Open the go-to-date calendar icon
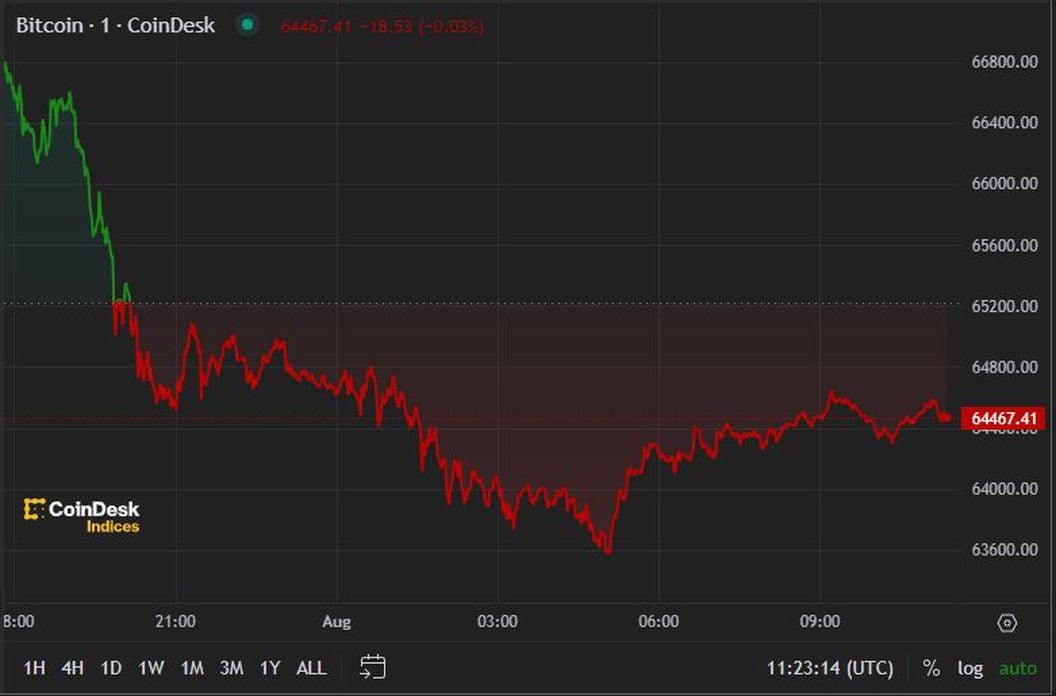The height and width of the screenshot is (696, 1056). click(x=372, y=667)
